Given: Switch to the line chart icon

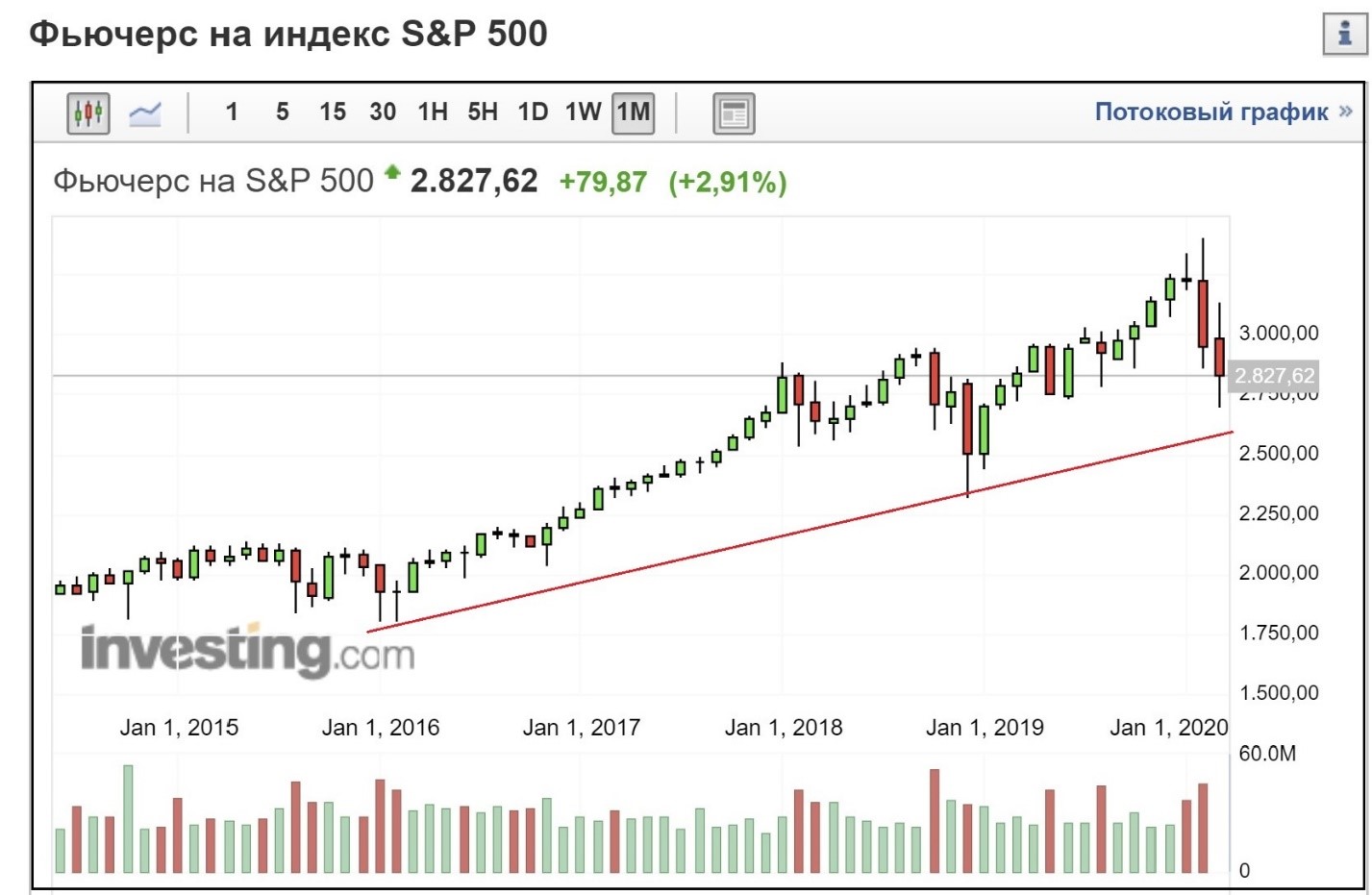Looking at the screenshot, I should tap(145, 113).
